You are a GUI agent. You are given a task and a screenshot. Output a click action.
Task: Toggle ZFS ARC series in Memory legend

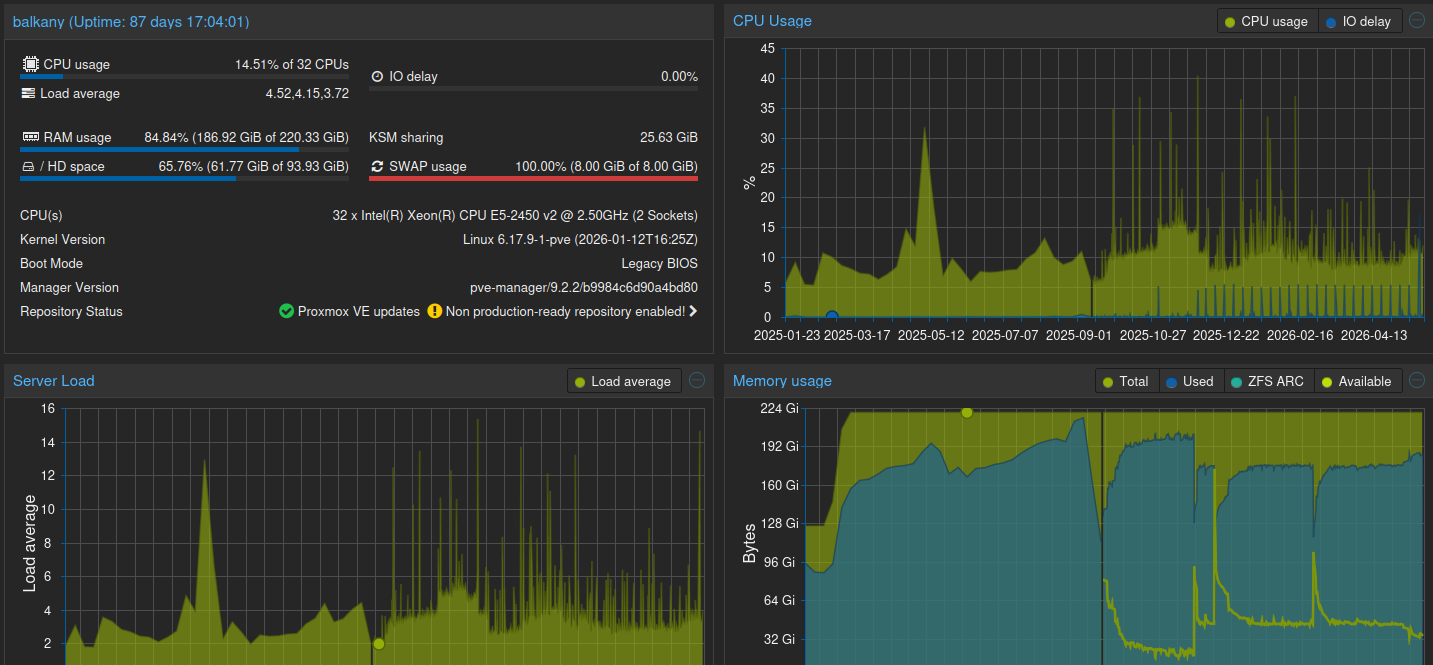pos(1268,381)
